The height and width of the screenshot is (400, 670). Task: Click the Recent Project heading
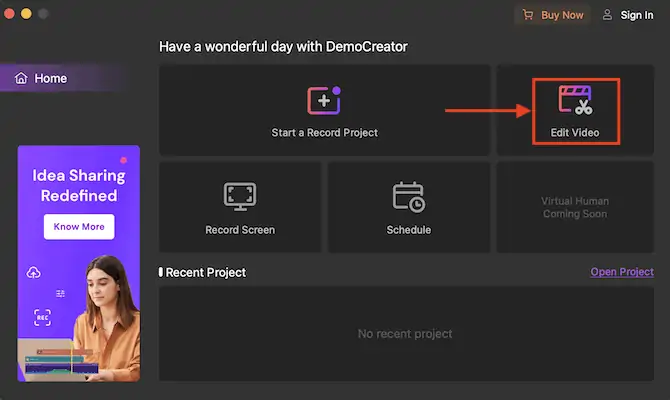(x=206, y=273)
